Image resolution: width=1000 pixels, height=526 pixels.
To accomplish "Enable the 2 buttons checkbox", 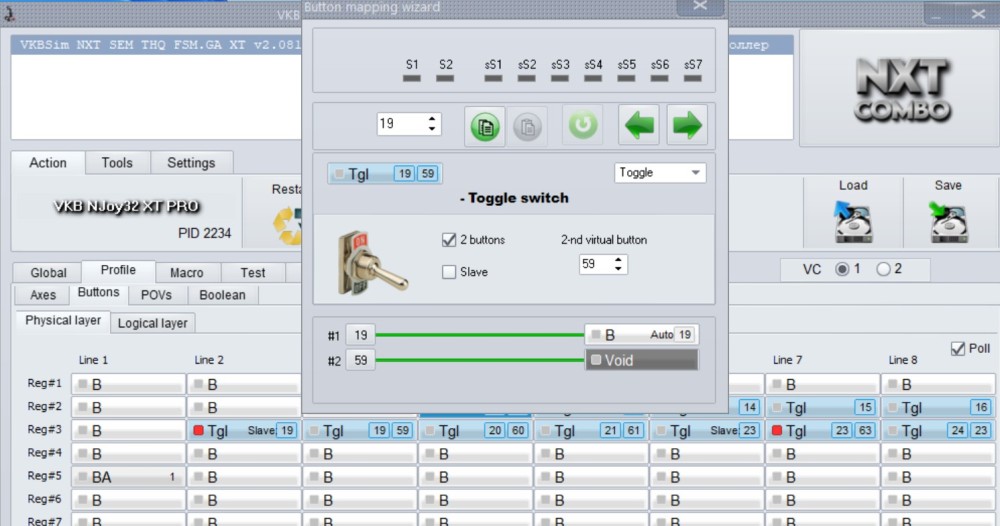I will (x=449, y=240).
